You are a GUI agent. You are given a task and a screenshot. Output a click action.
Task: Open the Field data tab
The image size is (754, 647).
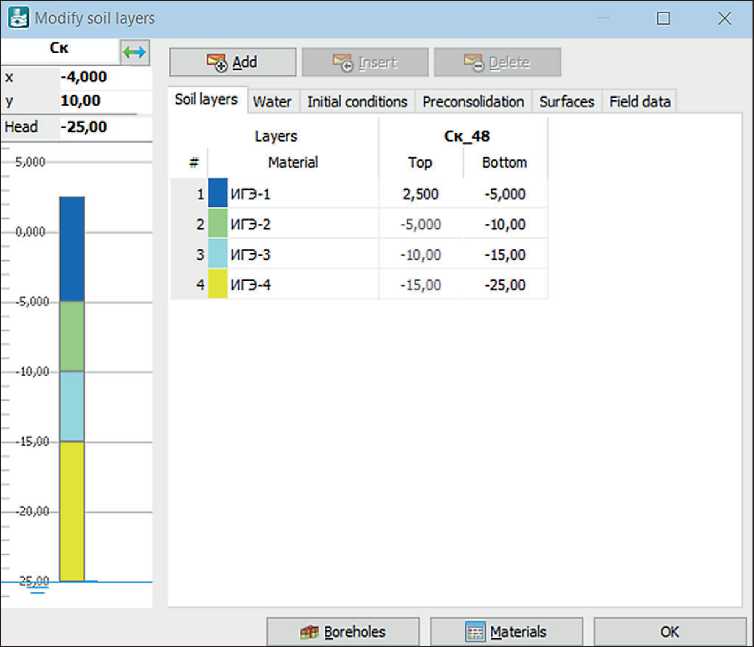pos(640,101)
